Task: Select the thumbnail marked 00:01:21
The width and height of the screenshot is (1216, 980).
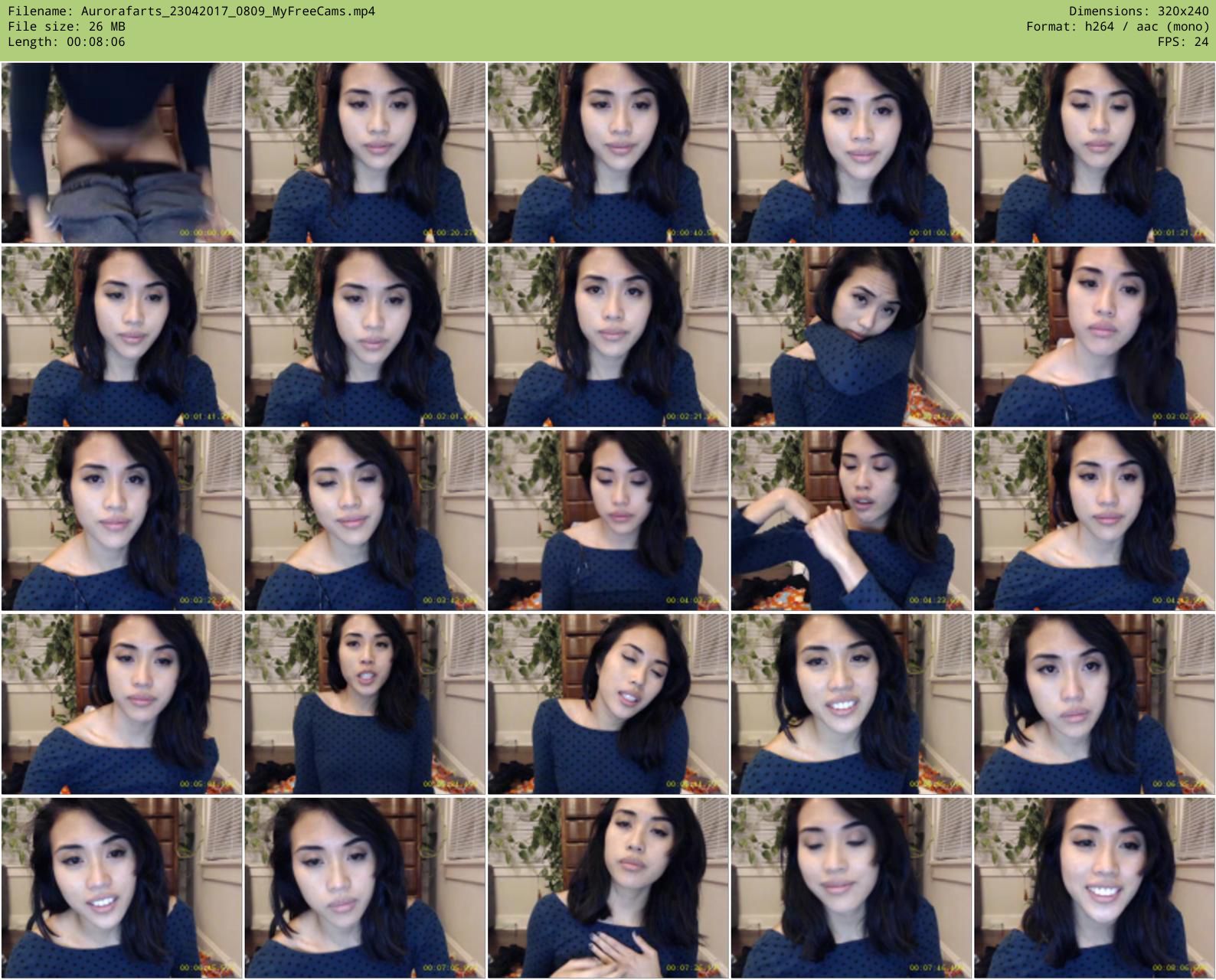Action: (x=1094, y=153)
